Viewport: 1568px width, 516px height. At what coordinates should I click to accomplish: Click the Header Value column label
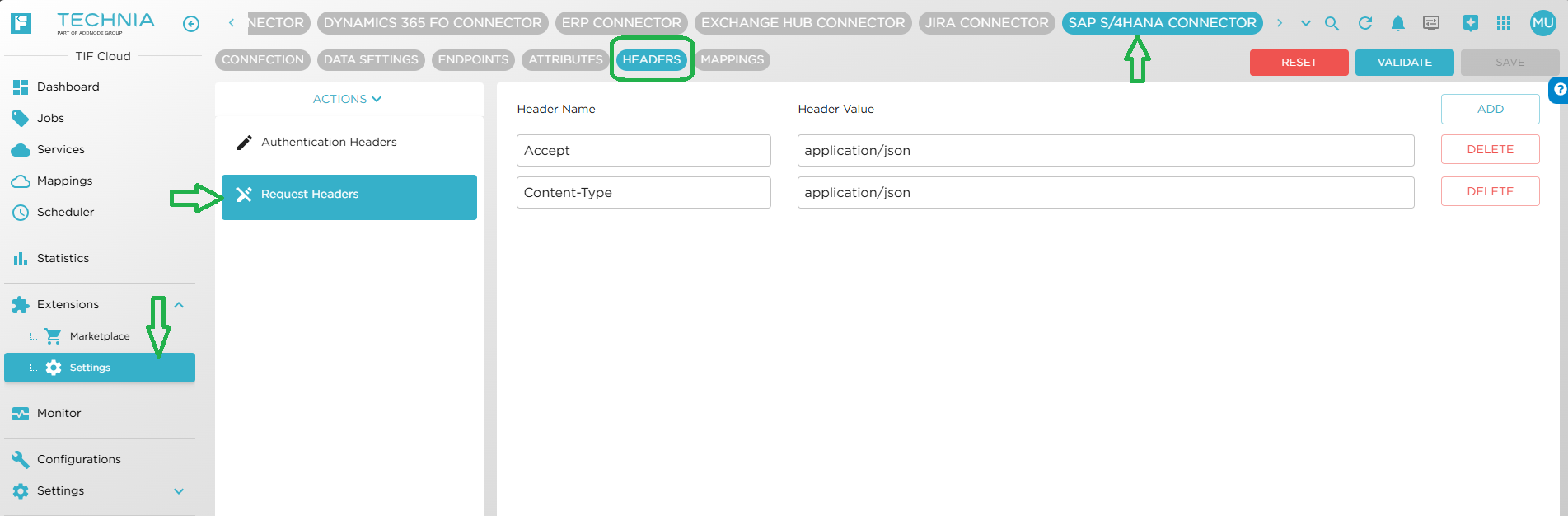click(835, 109)
